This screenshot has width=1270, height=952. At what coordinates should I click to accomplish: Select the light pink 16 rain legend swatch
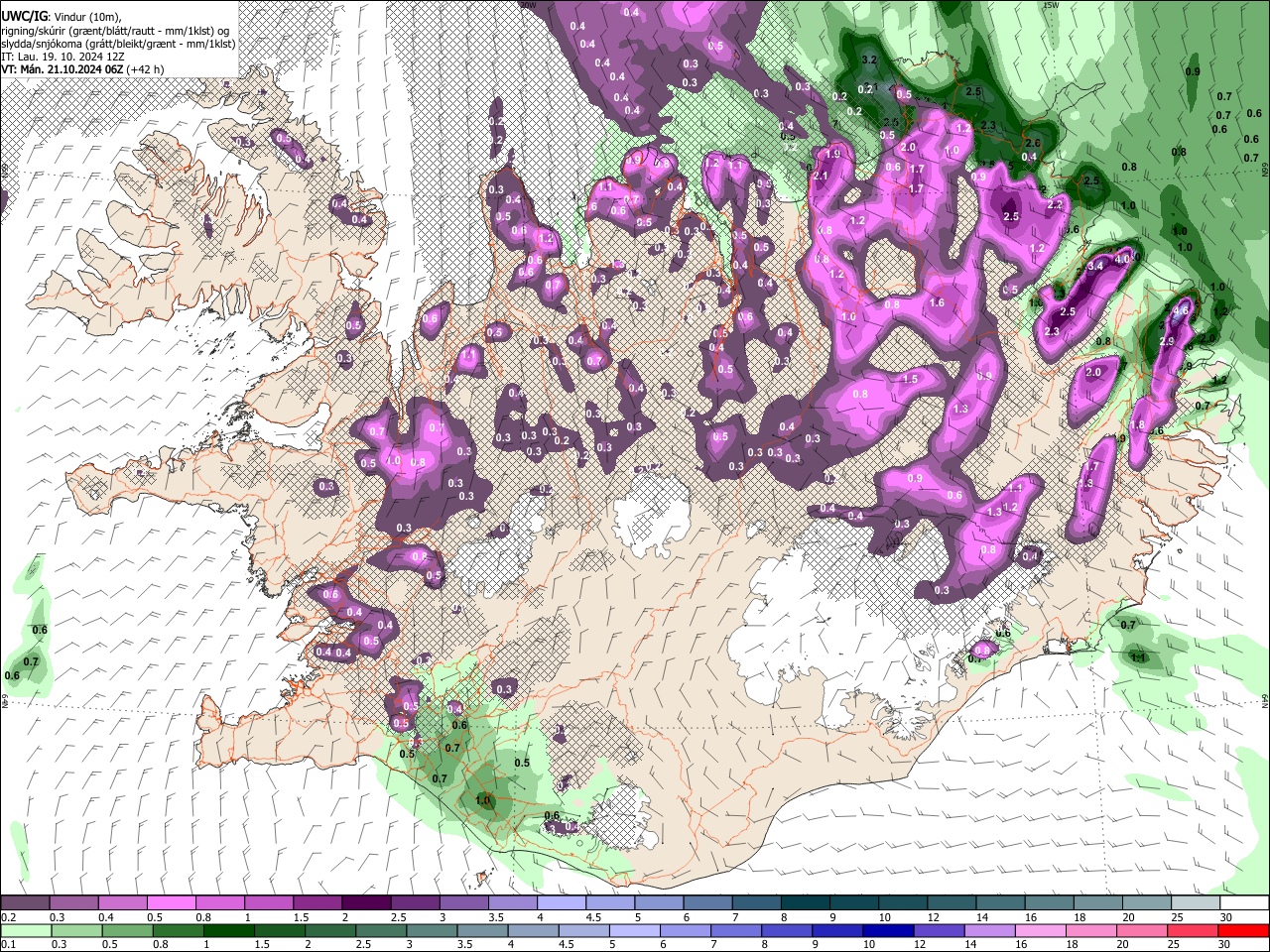[x=1041, y=931]
